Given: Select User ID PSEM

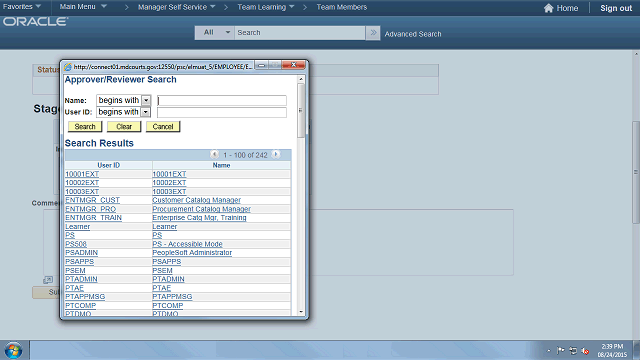Looking at the screenshot, I should (76, 271).
